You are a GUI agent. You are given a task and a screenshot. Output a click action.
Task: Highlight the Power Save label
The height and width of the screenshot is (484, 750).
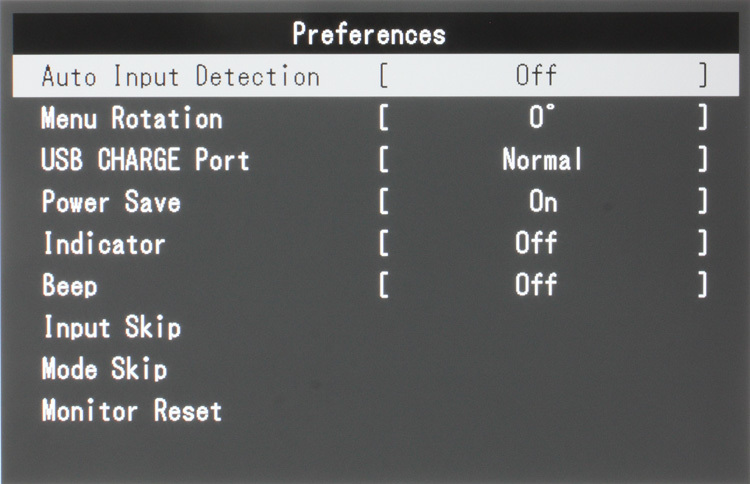(x=111, y=202)
